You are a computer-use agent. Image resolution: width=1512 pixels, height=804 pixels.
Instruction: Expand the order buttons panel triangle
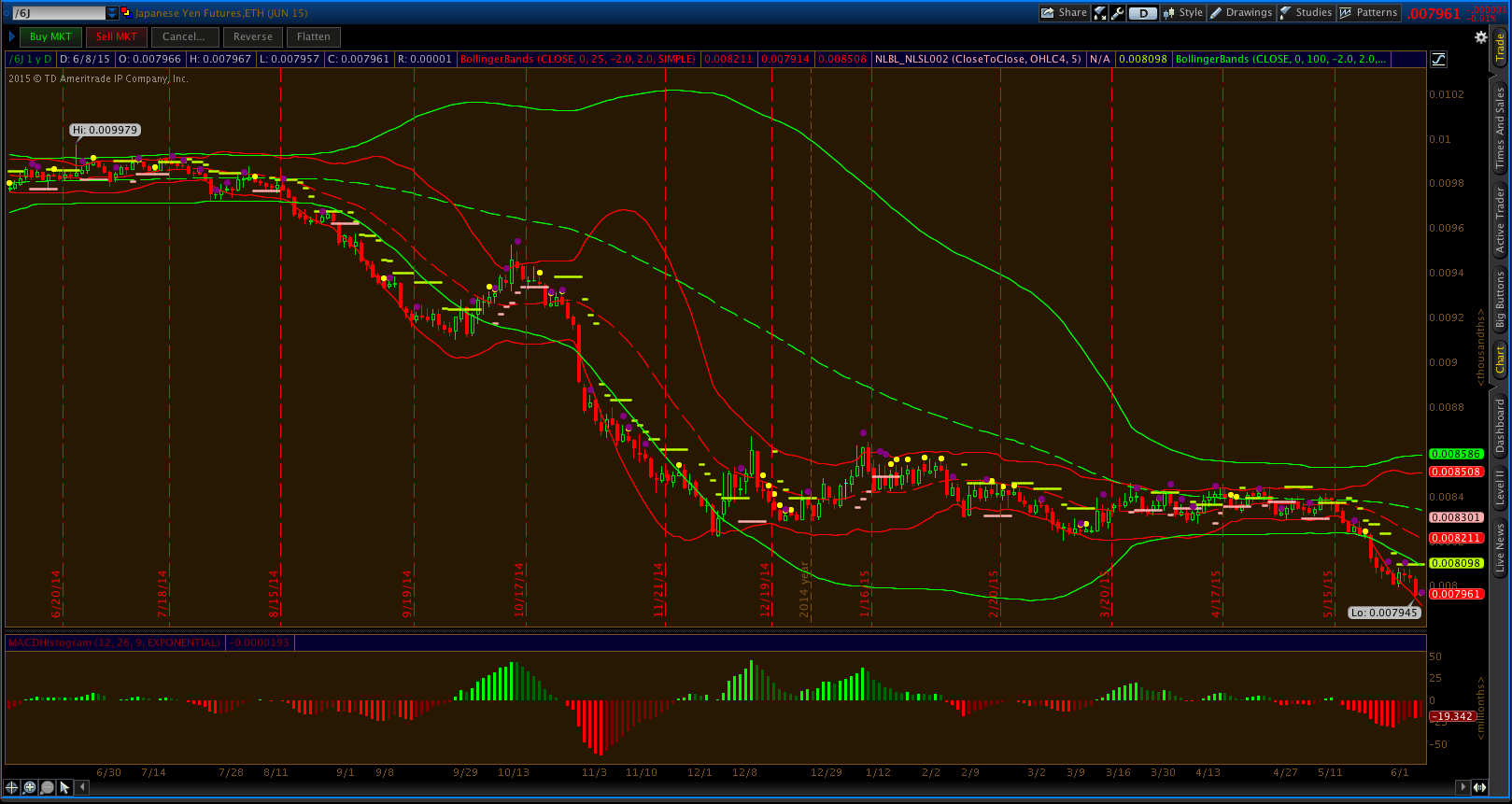click(x=11, y=36)
